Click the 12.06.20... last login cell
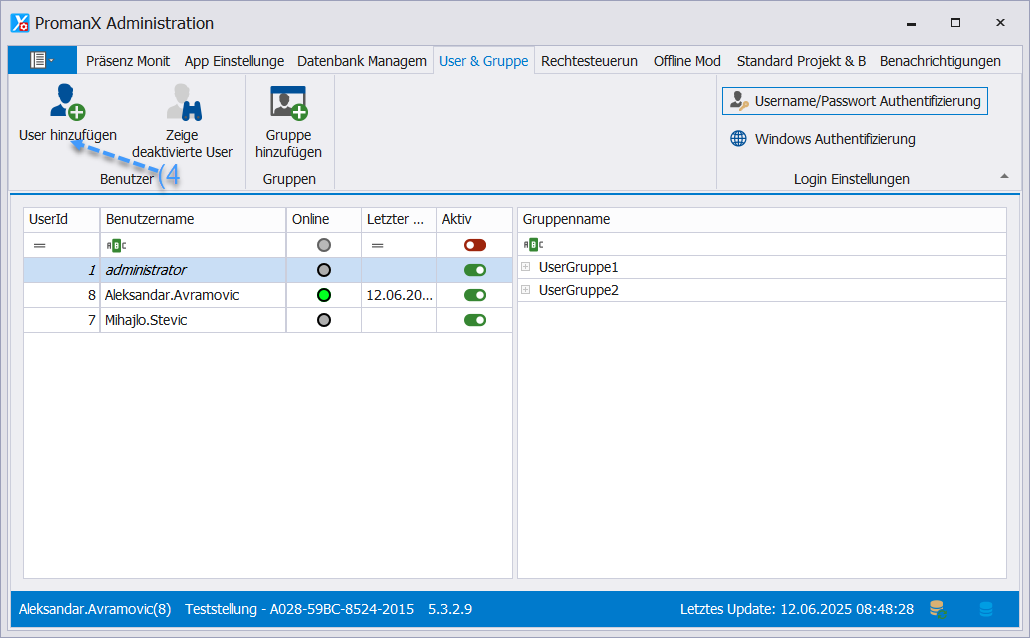Viewport: 1030px width, 638px height. [399, 295]
